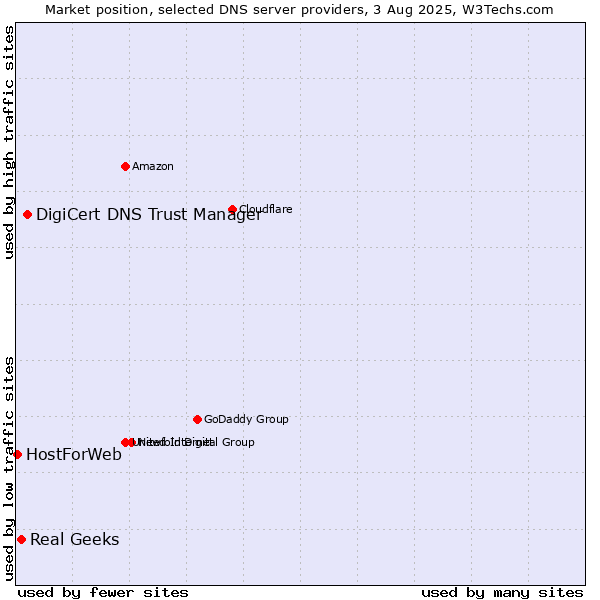Select the 'HostForWeb' label text
600x600 pixels.
74,455
